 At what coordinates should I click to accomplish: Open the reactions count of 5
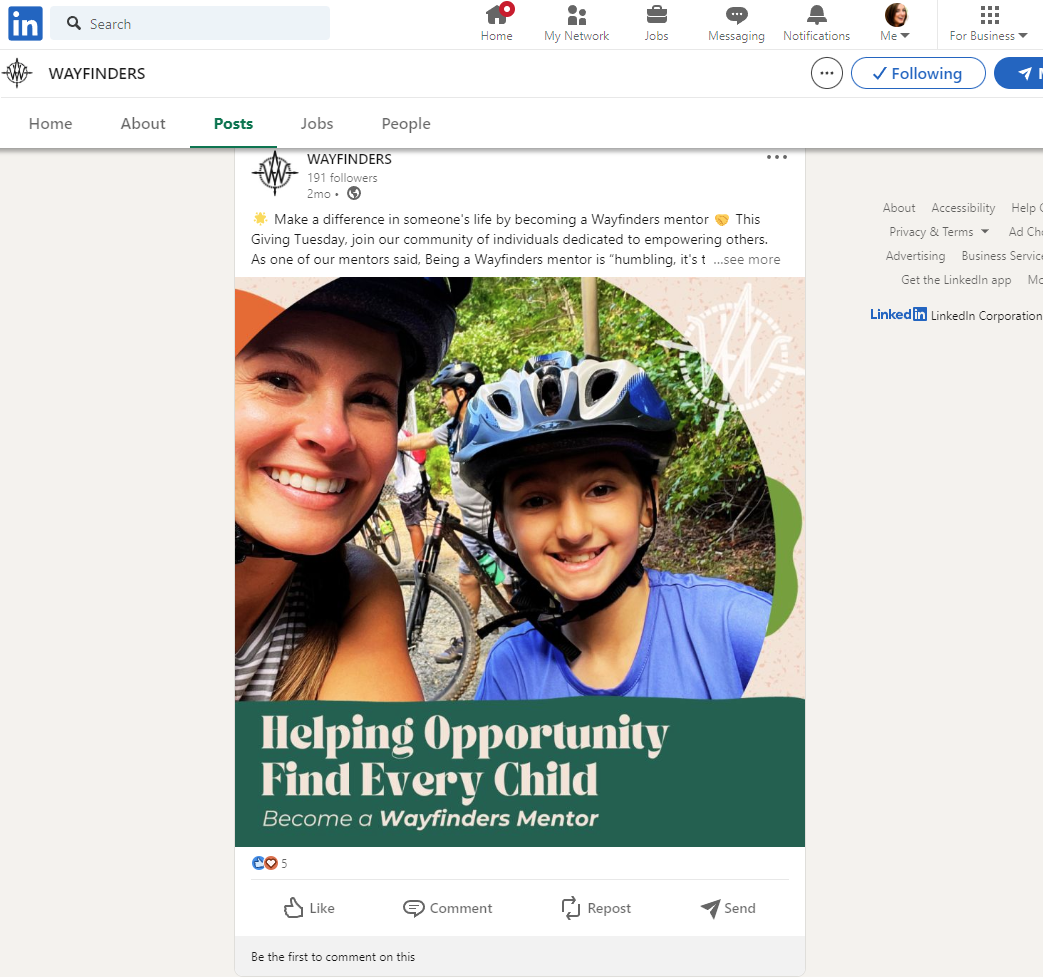(284, 863)
